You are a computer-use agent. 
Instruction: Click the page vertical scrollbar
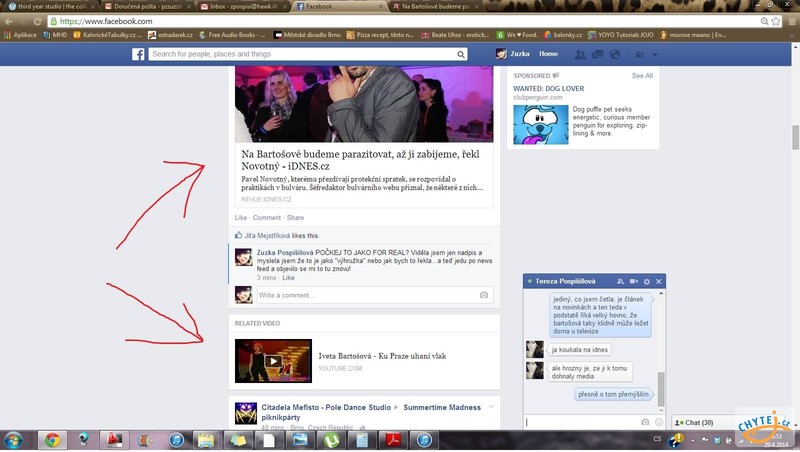click(x=795, y=137)
